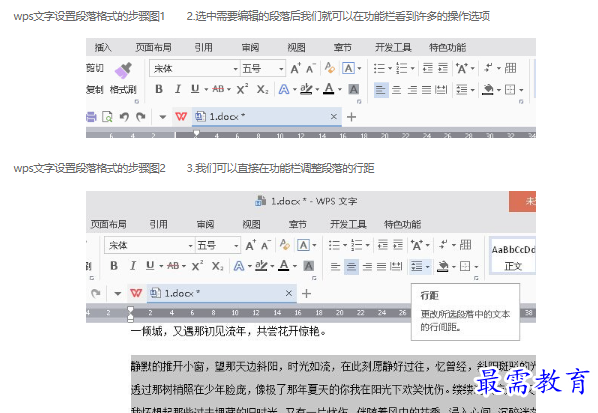Open 特色功能 tab in lower ribbon
The image size is (598, 413).
(402, 224)
